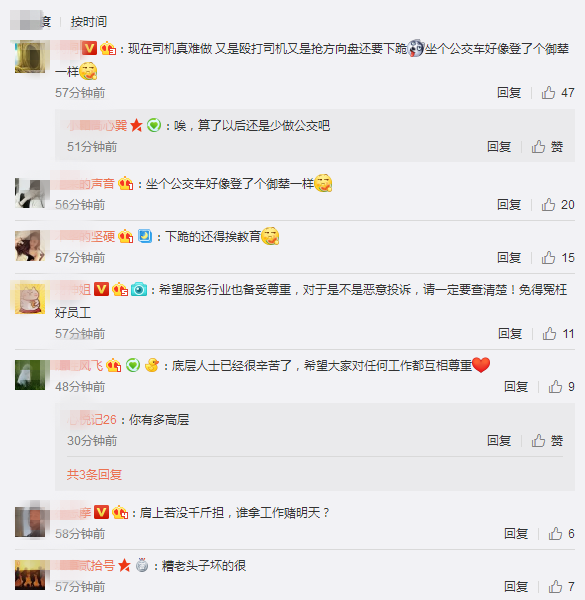The height and width of the screenshot is (600, 585).
Task: Reply to the 你有多高层 comment
Action: 499,441
